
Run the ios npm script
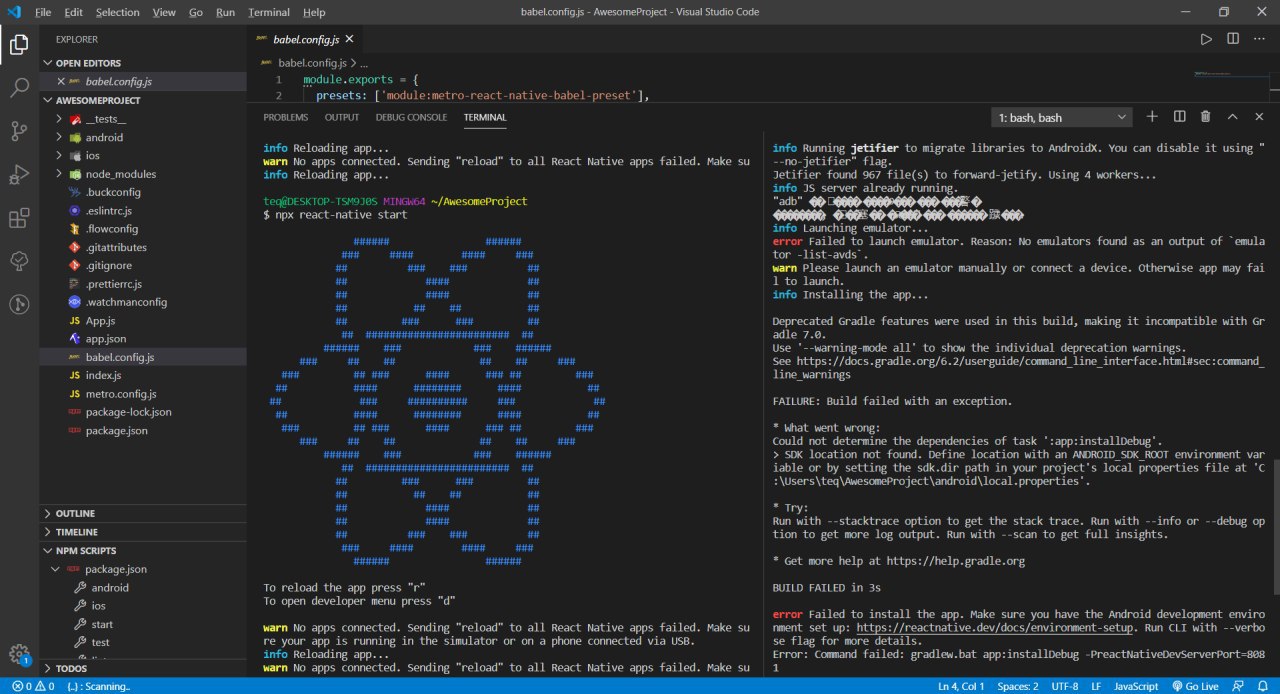[98, 606]
